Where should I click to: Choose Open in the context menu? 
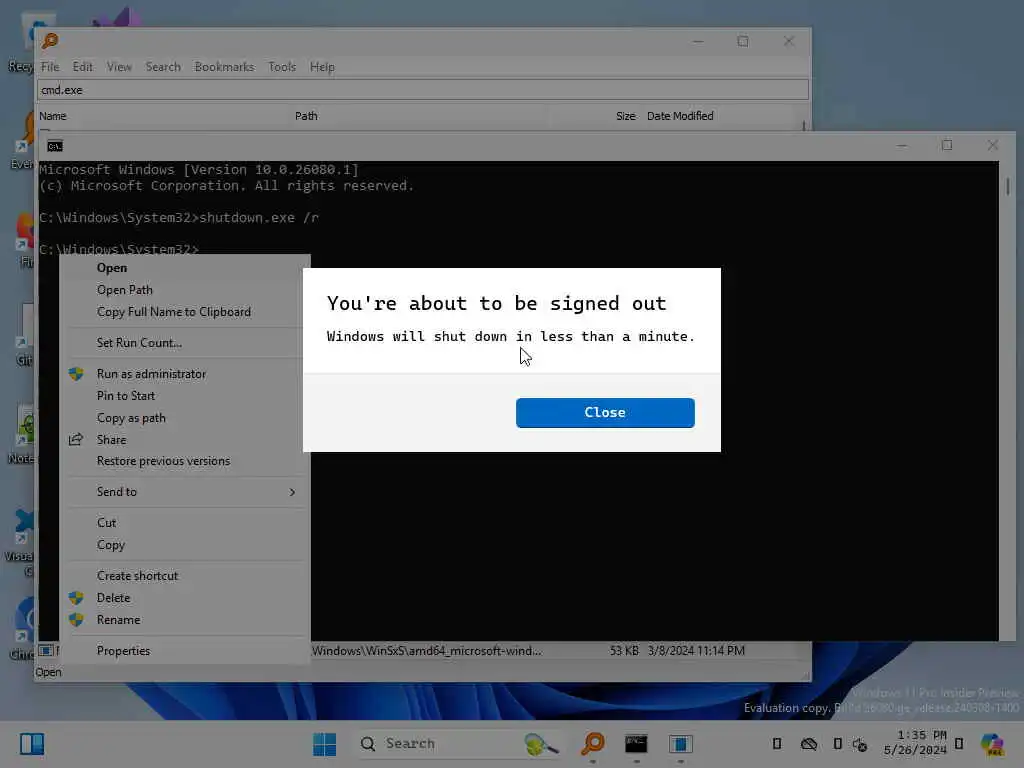(x=112, y=268)
